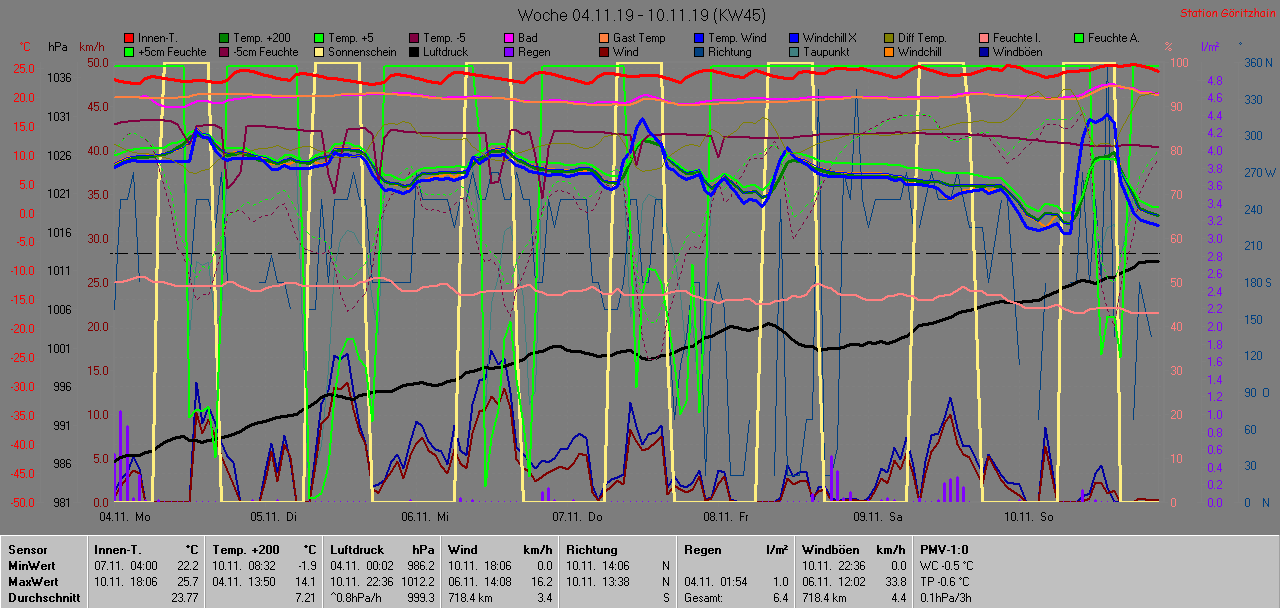Click the hPa axis unit label

[59, 47]
